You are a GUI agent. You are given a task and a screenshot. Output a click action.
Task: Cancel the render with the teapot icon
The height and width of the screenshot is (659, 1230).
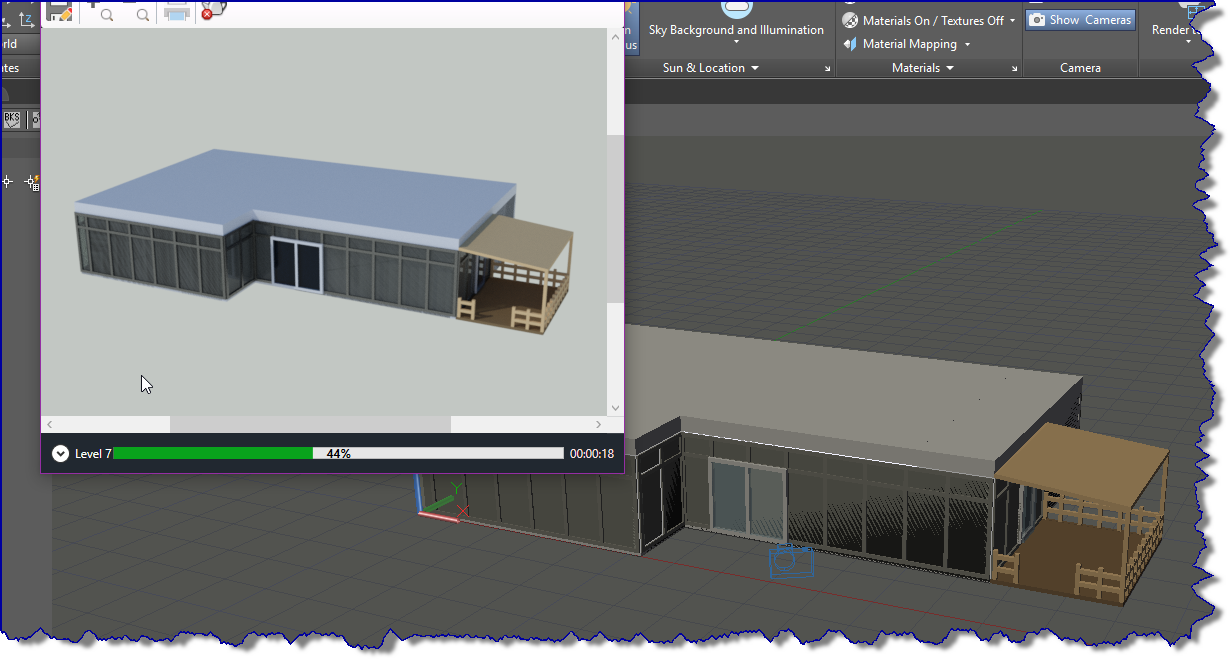point(212,10)
